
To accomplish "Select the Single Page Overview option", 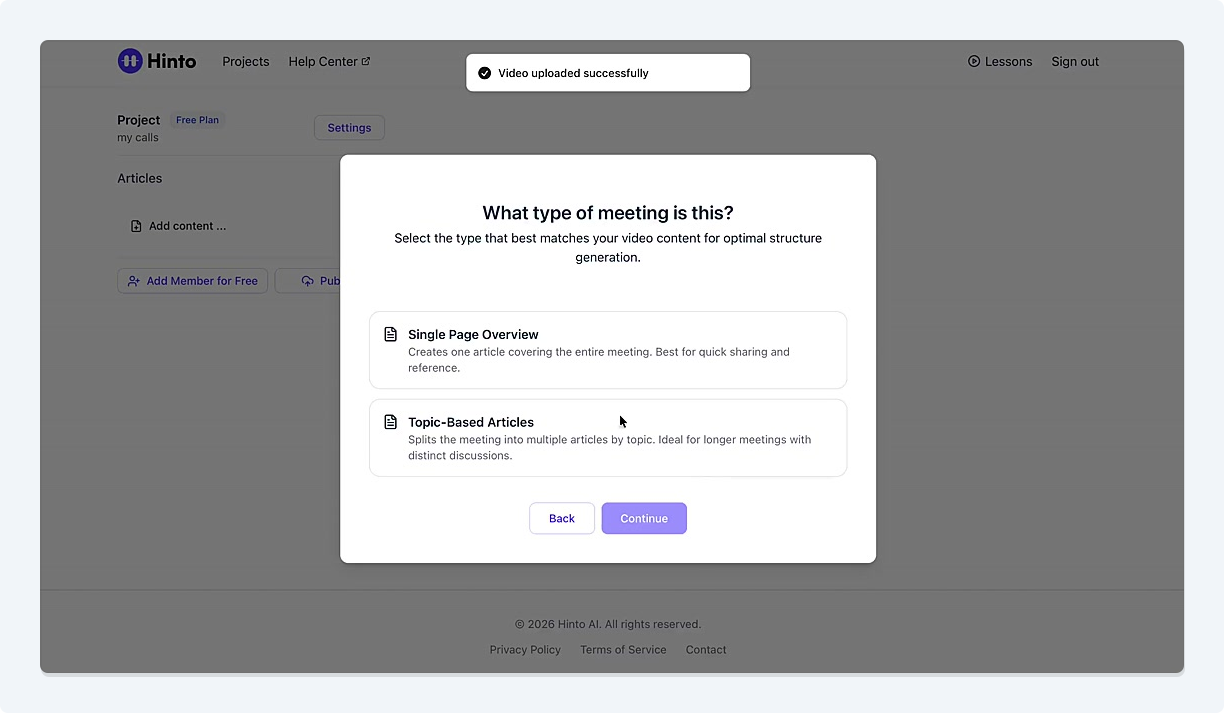I will (607, 350).
